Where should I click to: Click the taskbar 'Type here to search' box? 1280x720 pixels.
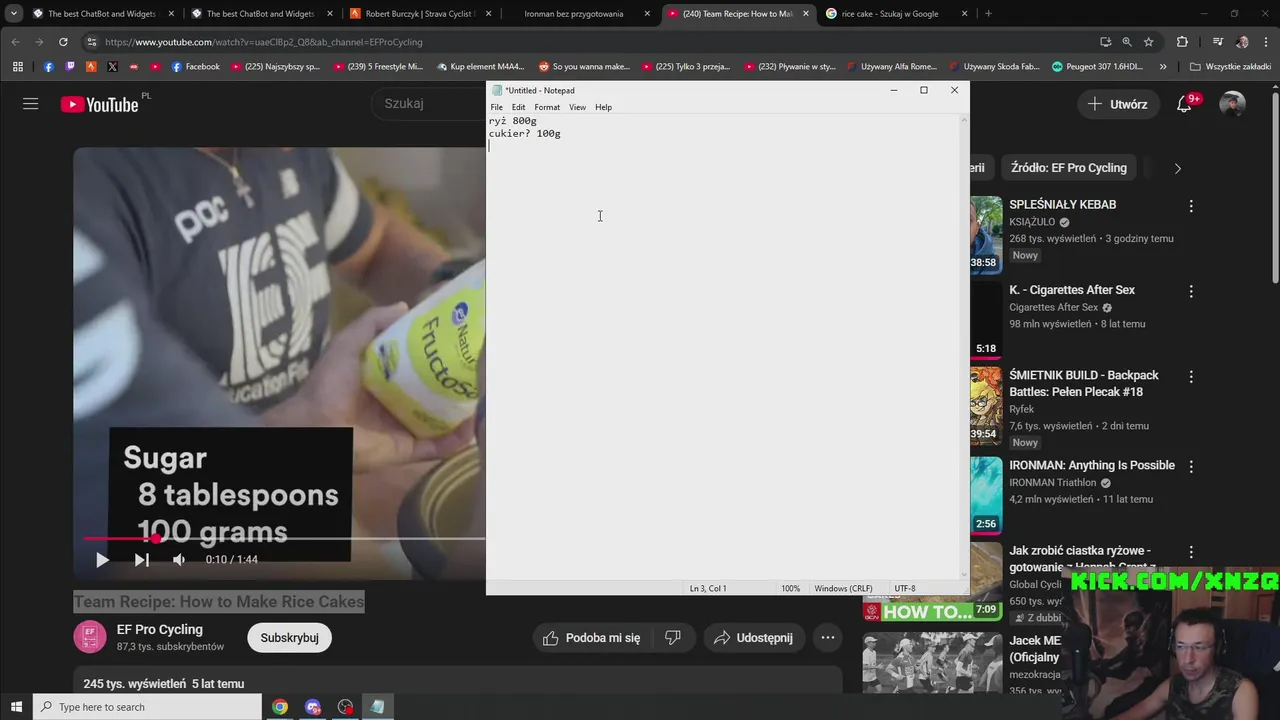pos(147,707)
